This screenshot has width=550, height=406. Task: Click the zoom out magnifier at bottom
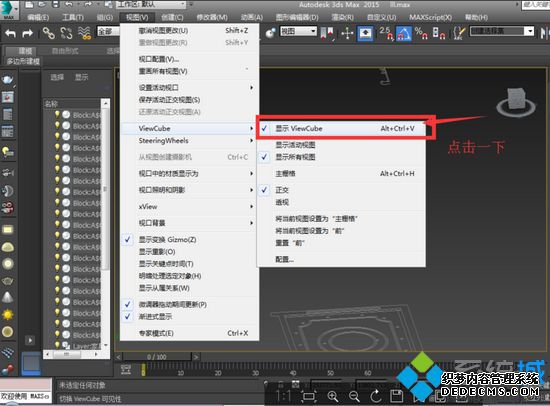click(354, 397)
